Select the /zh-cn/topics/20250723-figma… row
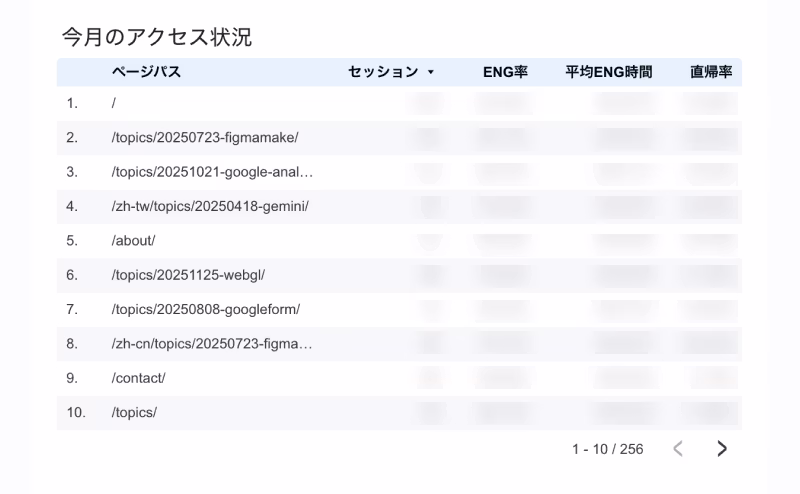Viewport: 800px width, 494px height. click(x=212, y=344)
